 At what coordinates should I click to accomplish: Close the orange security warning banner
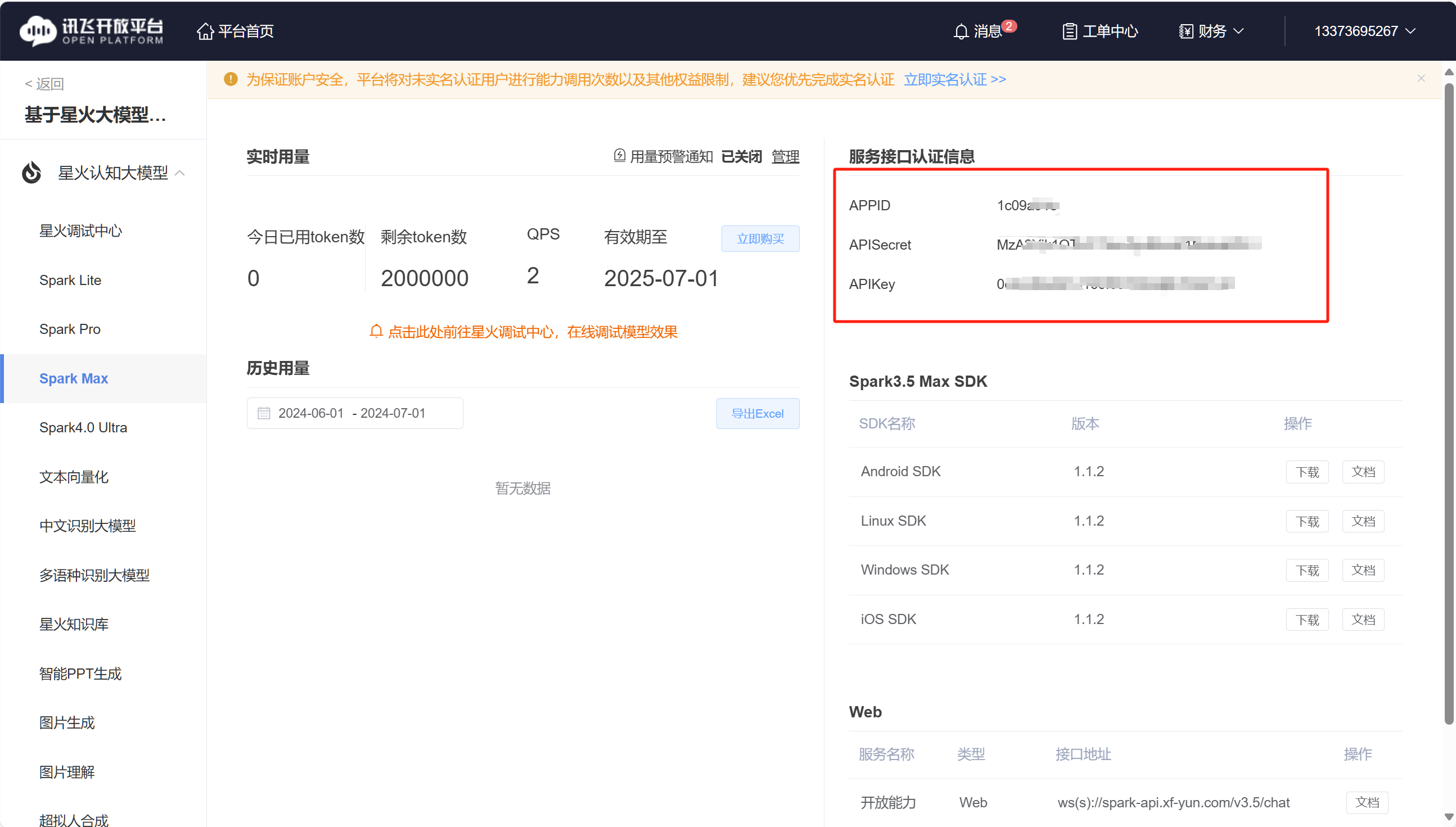point(1421,78)
